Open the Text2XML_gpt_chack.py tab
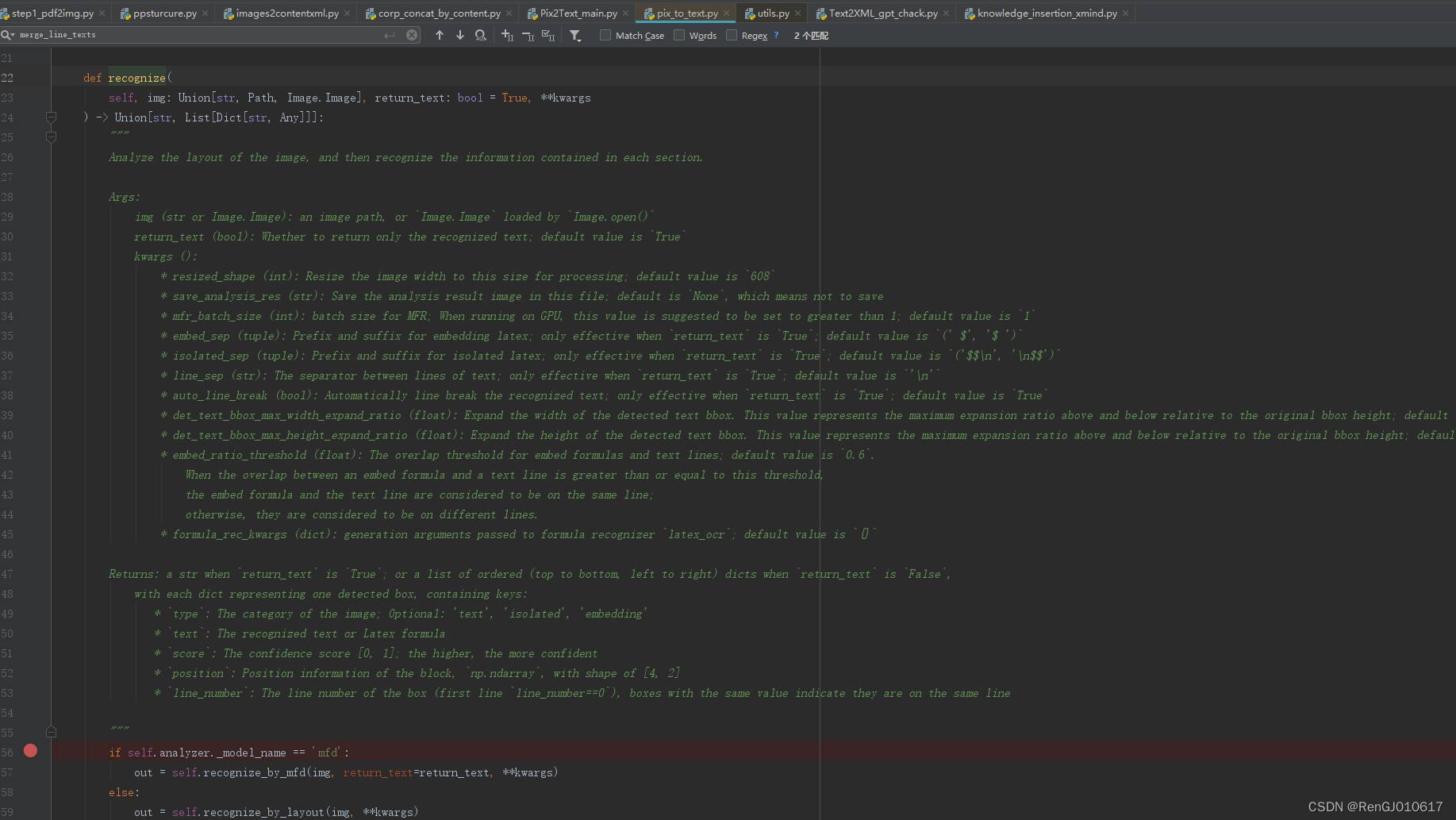The height and width of the screenshot is (820, 1456). 883,13
